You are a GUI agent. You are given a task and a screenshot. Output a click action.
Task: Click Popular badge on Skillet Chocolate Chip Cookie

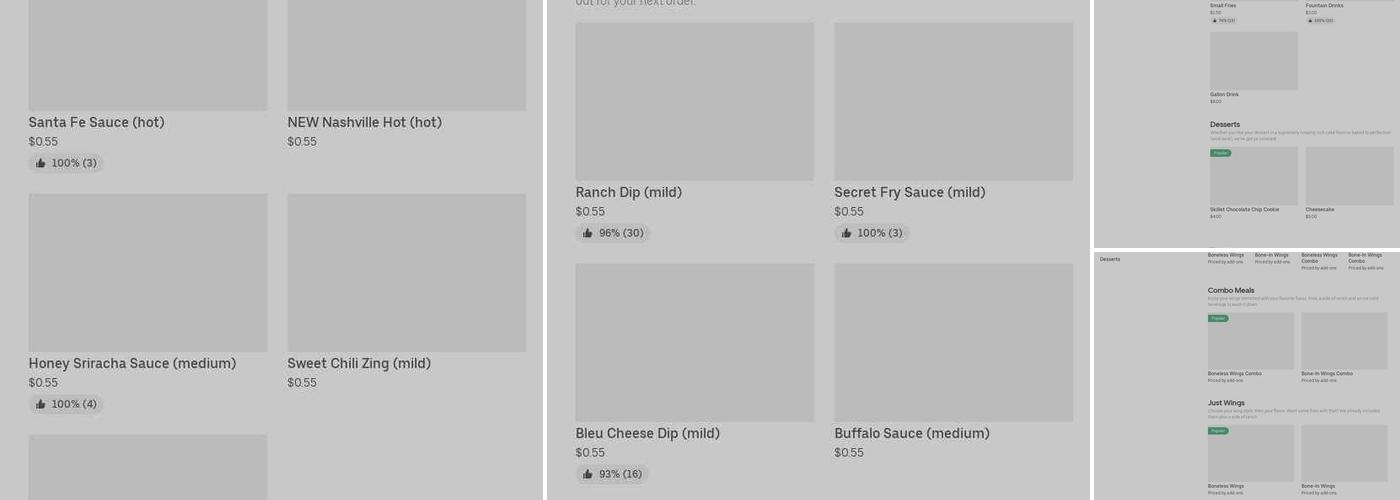1220,153
